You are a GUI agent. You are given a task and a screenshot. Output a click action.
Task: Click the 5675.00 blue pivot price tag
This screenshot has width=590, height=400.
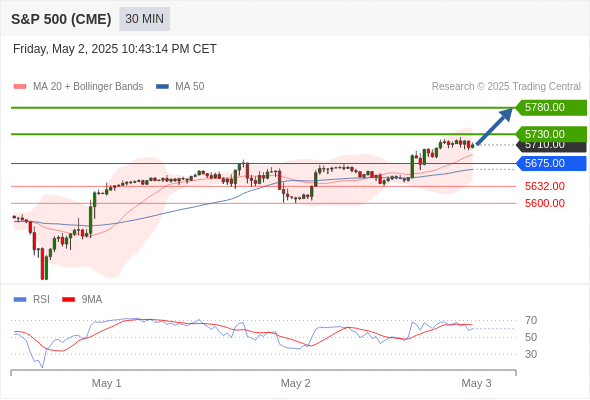(x=551, y=163)
